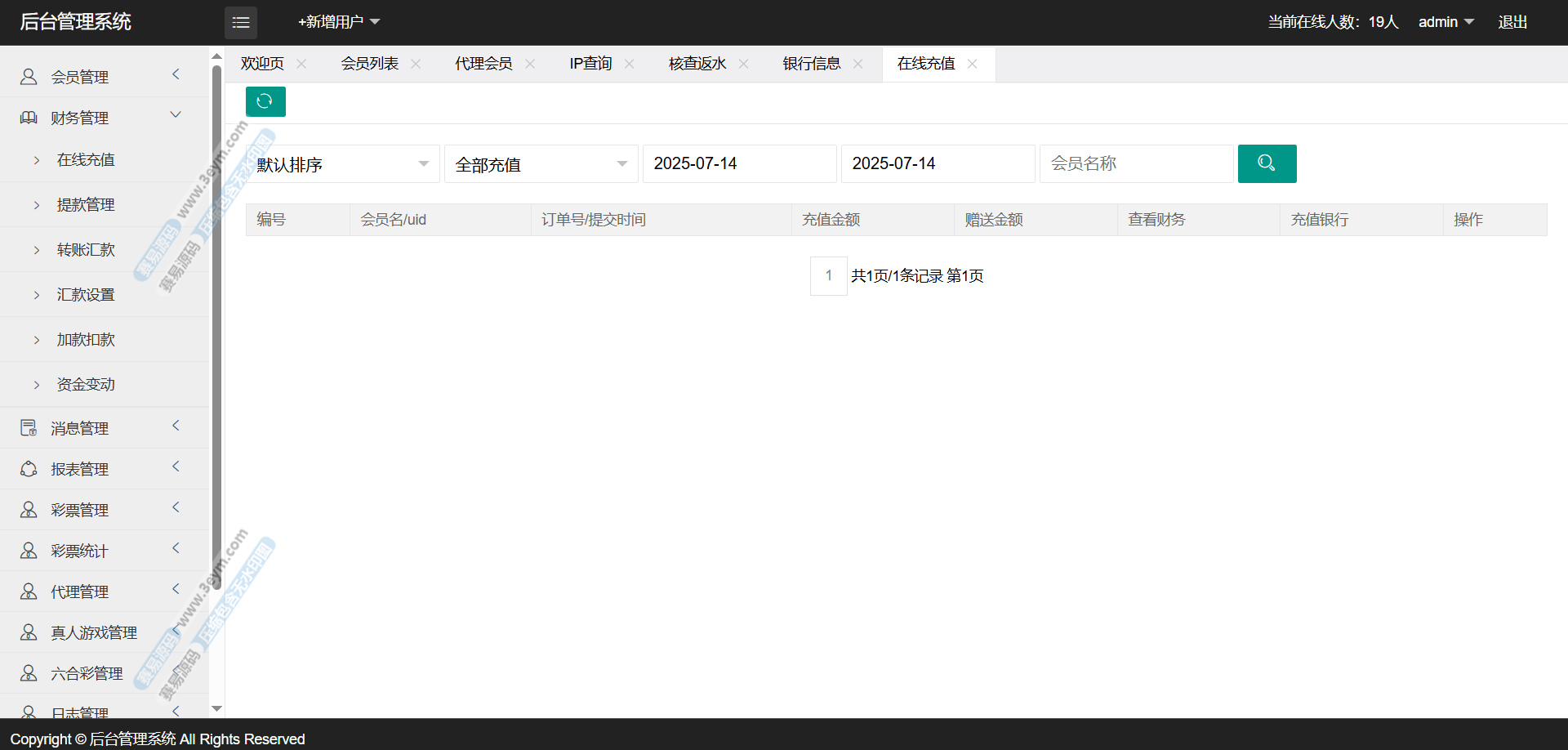Open the 全部充值 type dropdown
Viewport: 1568px width, 750px height.
pyautogui.click(x=541, y=164)
